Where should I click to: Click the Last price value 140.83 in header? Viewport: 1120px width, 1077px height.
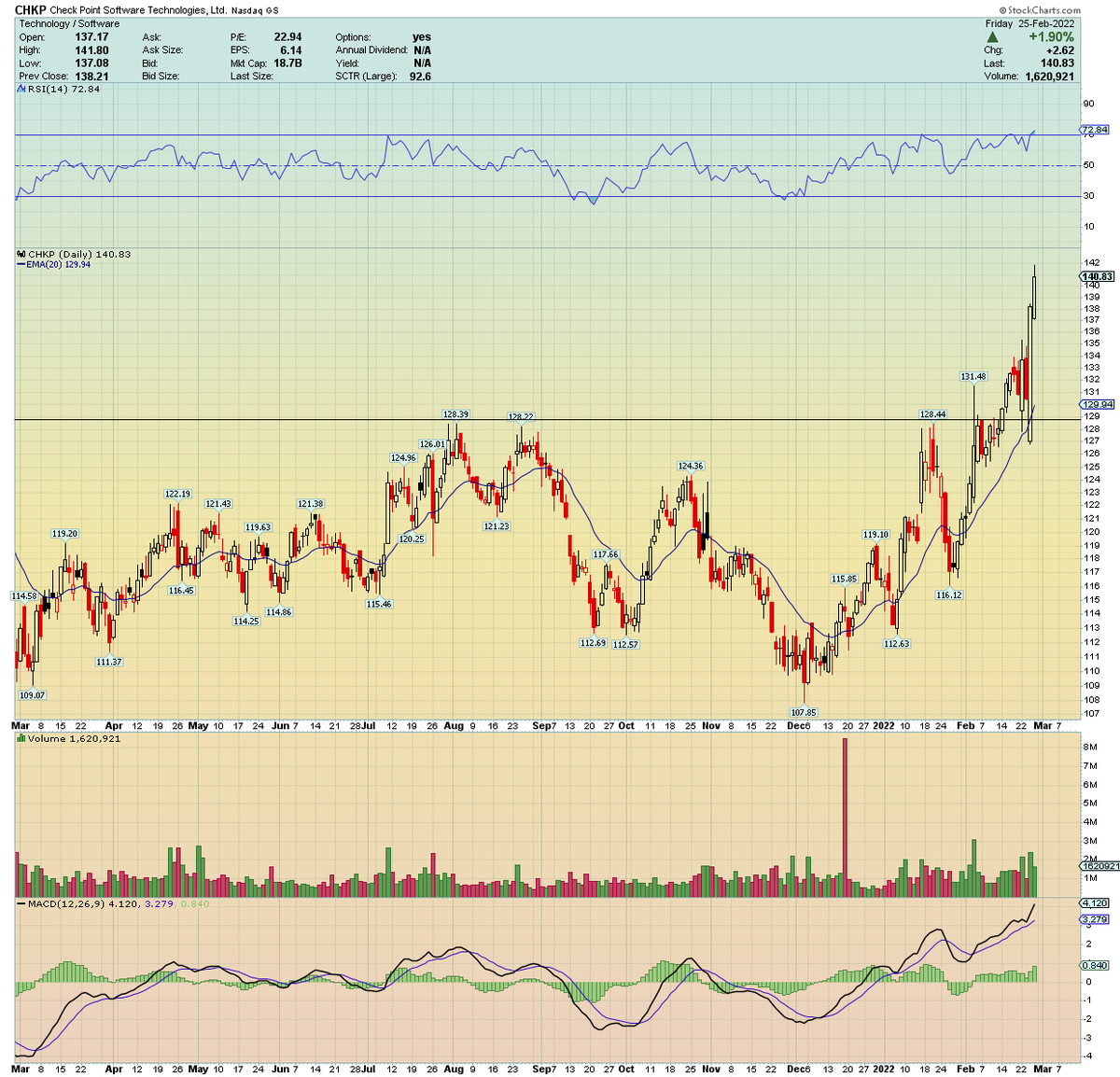[x=1057, y=63]
